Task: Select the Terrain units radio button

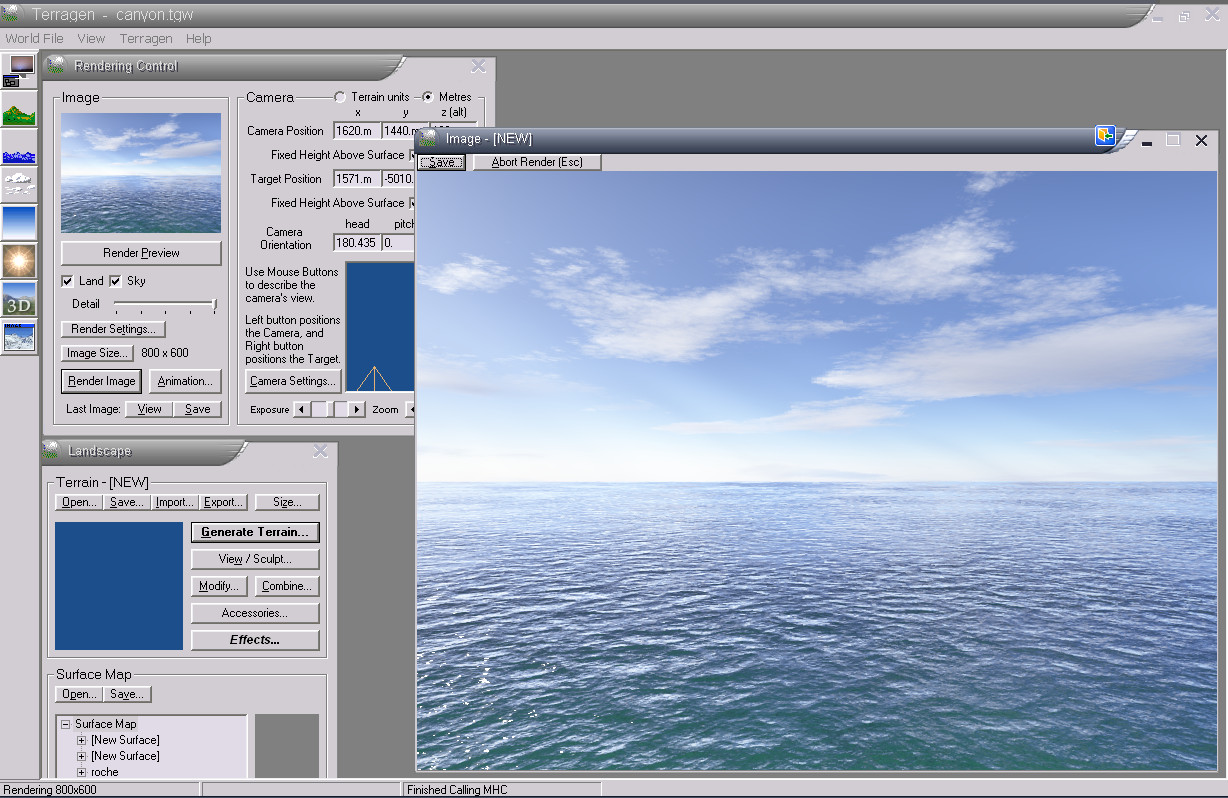Action: tap(340, 97)
